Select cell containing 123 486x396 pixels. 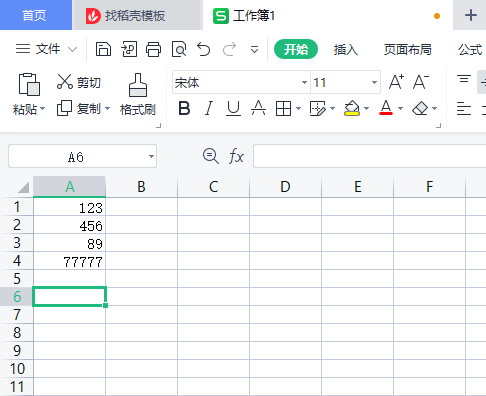pos(69,207)
